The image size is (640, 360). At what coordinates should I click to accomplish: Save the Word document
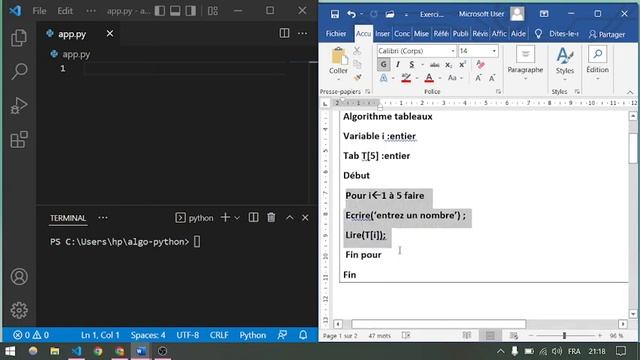(335, 14)
